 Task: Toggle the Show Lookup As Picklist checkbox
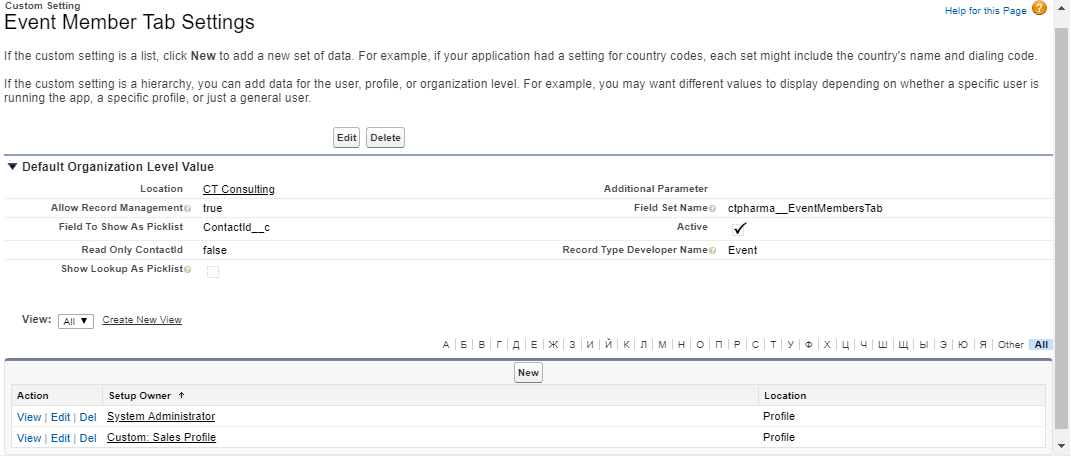click(212, 272)
